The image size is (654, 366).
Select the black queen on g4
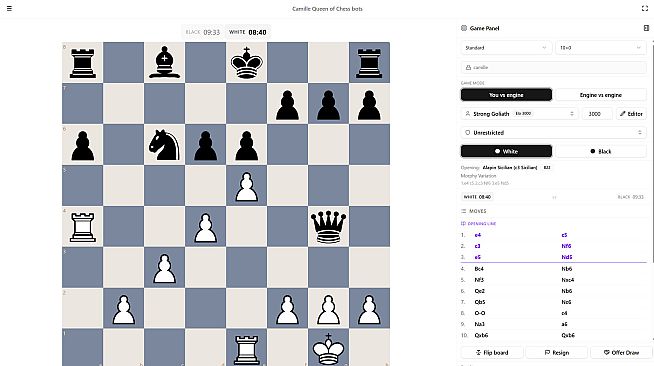tap(328, 227)
